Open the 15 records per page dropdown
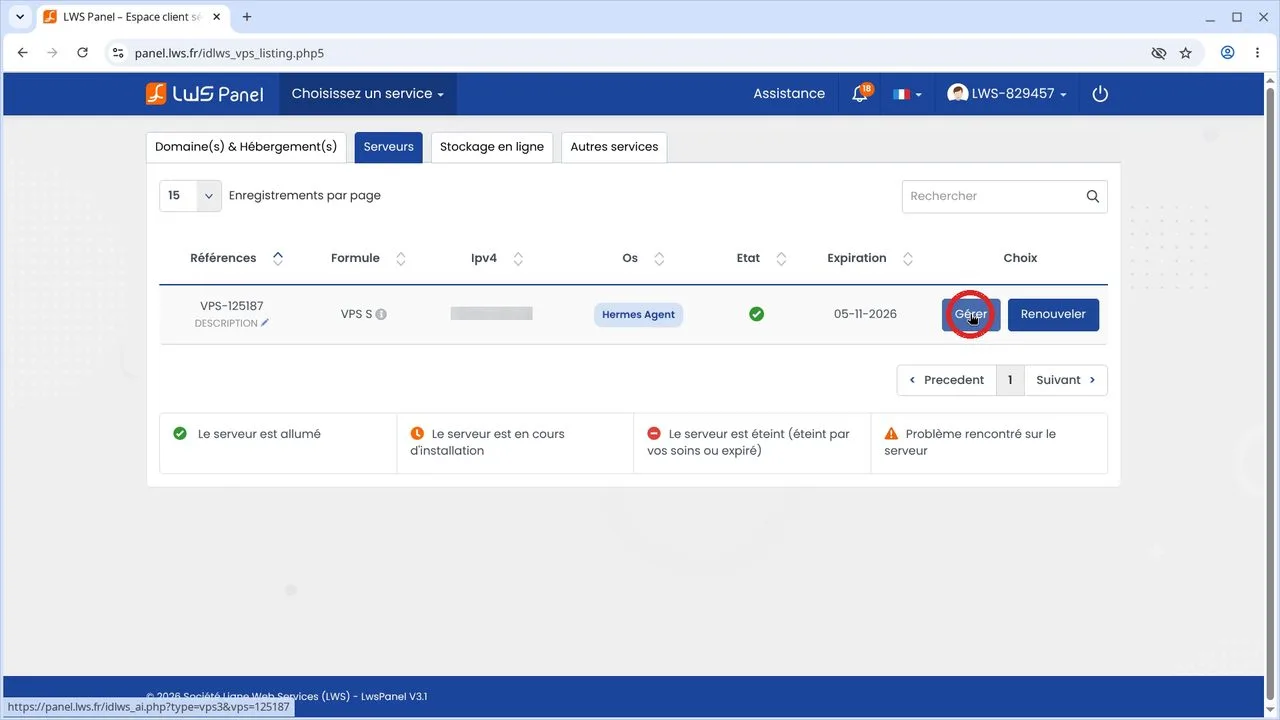This screenshot has height=720, width=1280. click(x=190, y=196)
